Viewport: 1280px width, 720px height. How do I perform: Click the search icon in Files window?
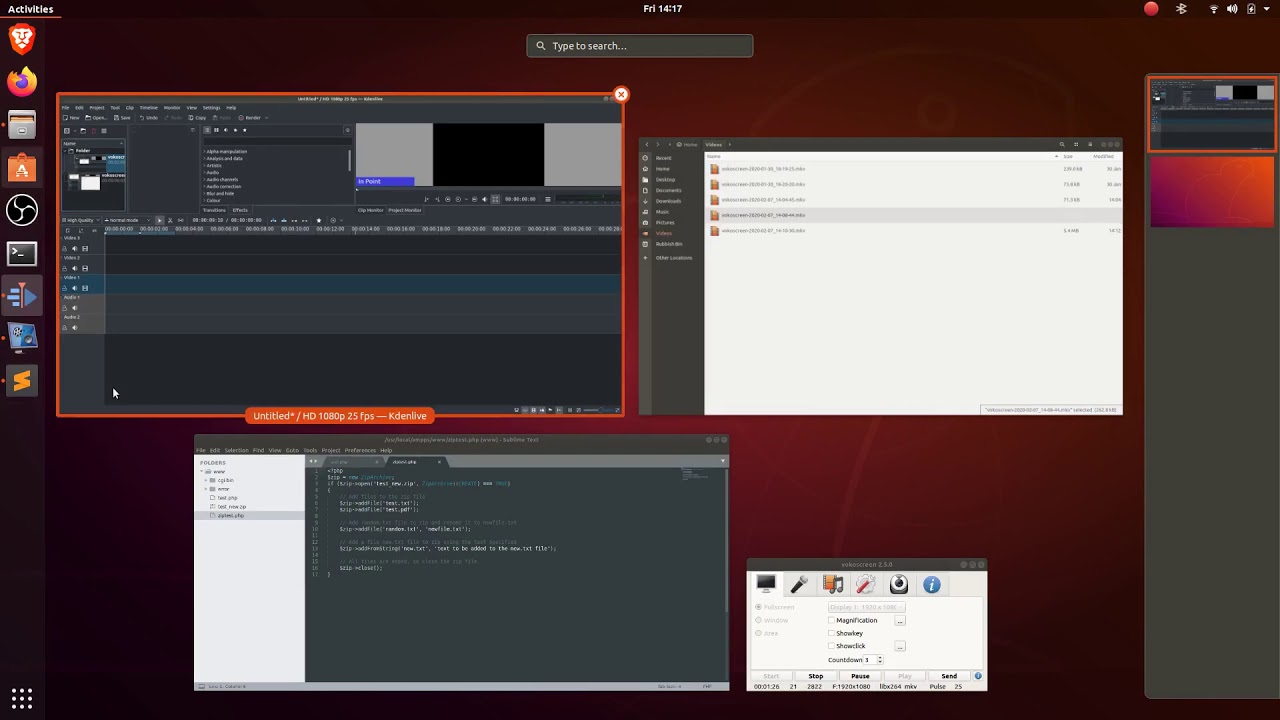[x=1062, y=144]
